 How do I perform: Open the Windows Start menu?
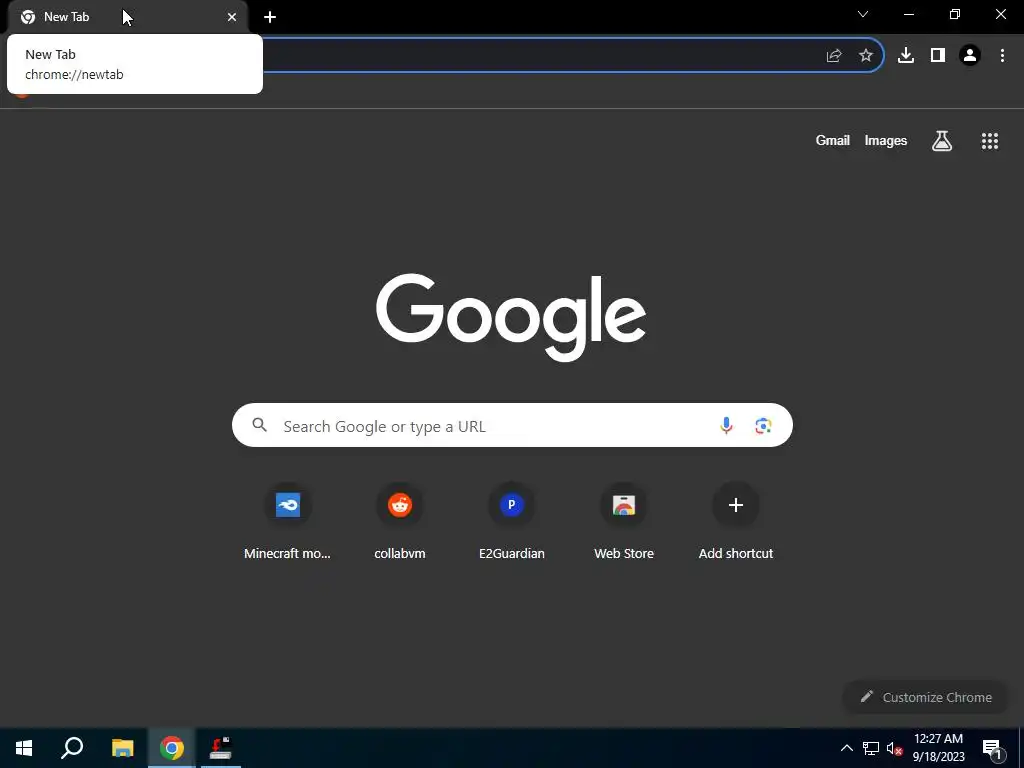pos(24,748)
